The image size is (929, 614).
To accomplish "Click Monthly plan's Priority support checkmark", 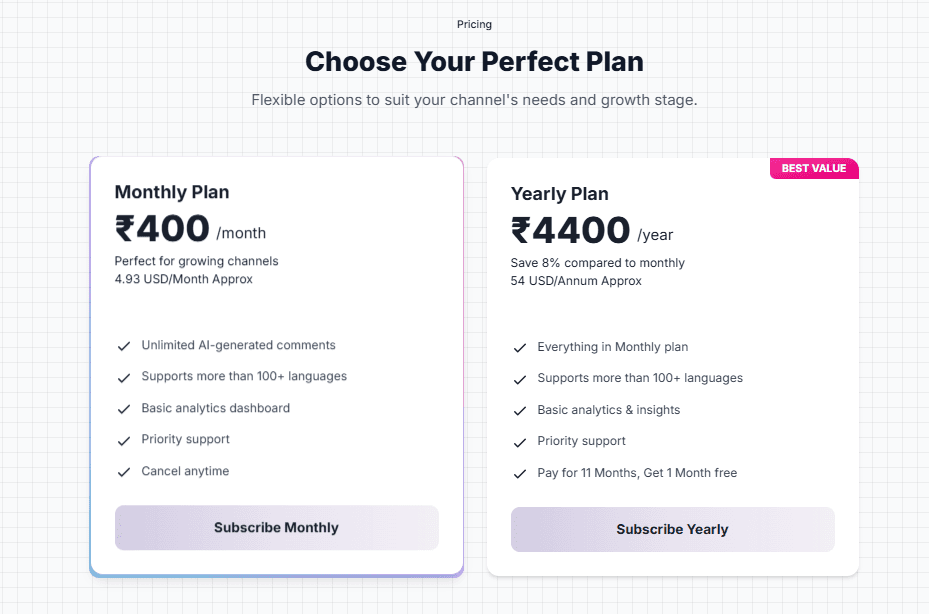I will [x=124, y=440].
